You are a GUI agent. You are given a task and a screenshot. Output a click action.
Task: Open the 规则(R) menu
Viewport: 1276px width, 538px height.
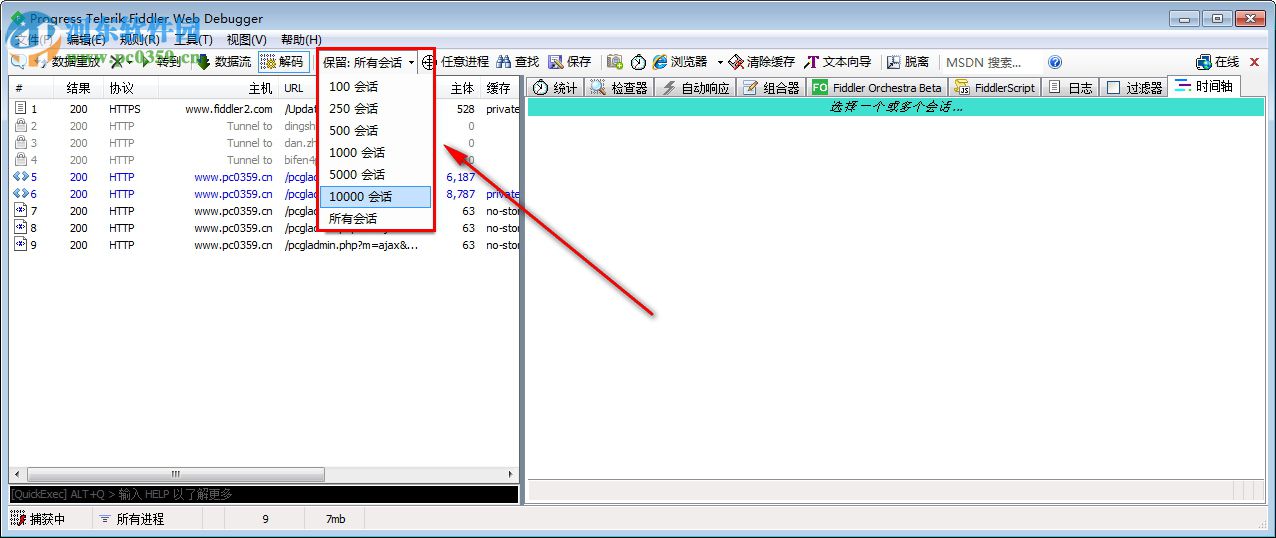point(139,39)
